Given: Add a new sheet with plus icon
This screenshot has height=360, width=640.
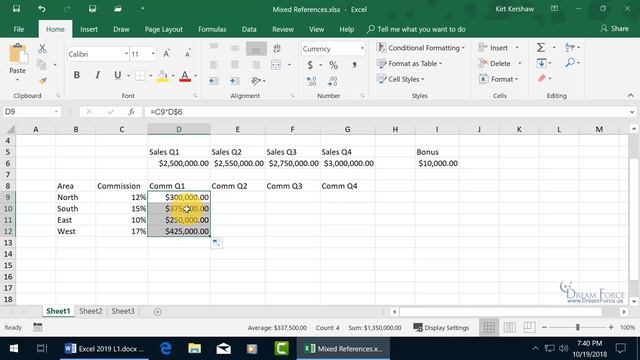Looking at the screenshot, I should [x=157, y=312].
